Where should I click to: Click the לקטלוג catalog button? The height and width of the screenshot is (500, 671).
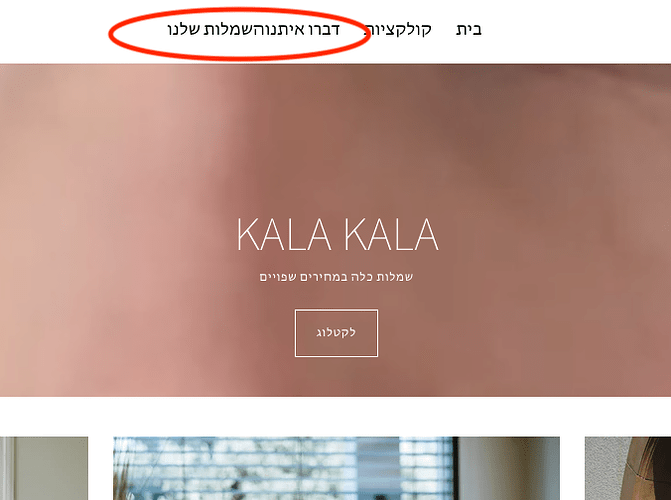(336, 333)
